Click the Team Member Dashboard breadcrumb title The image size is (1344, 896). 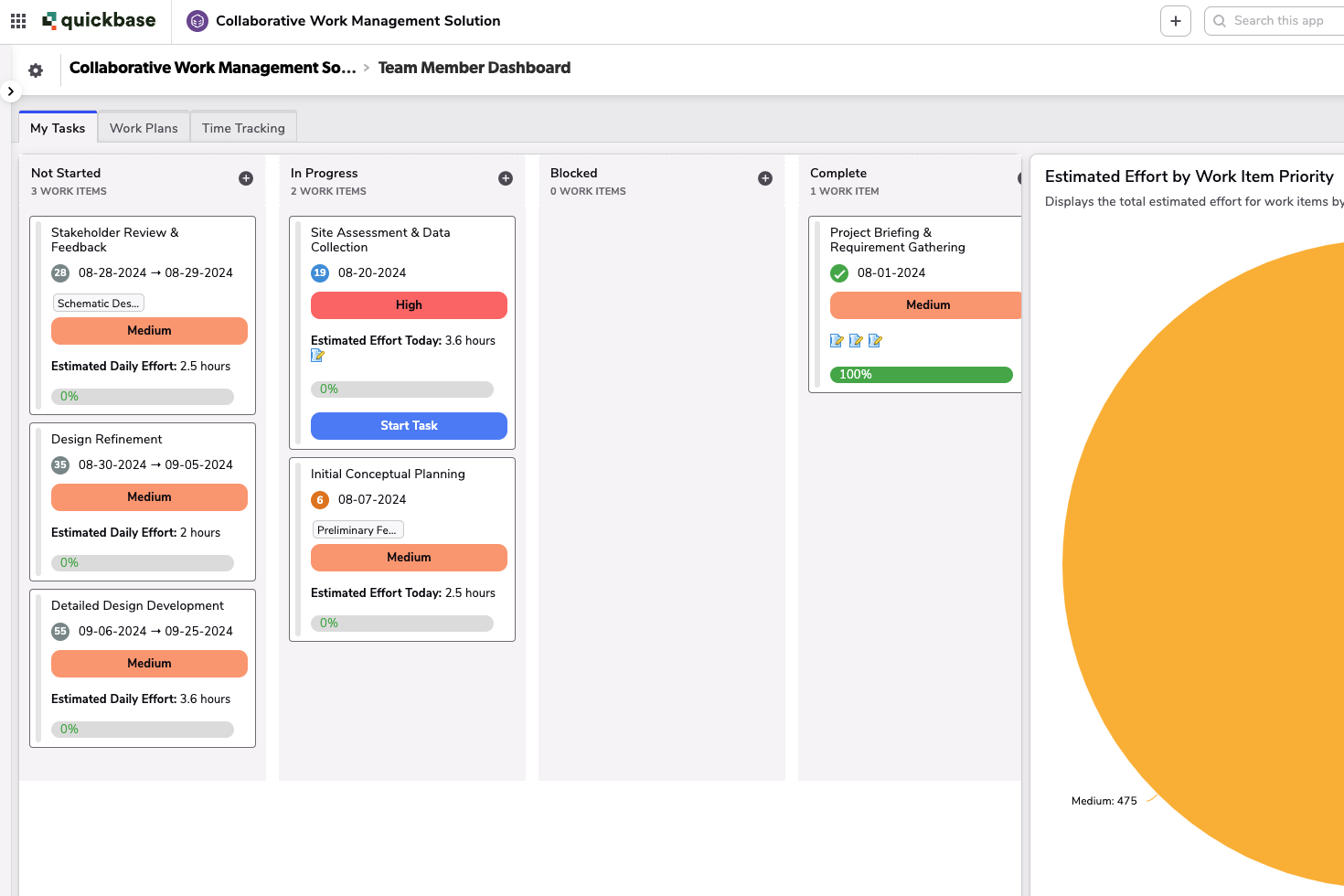(474, 68)
